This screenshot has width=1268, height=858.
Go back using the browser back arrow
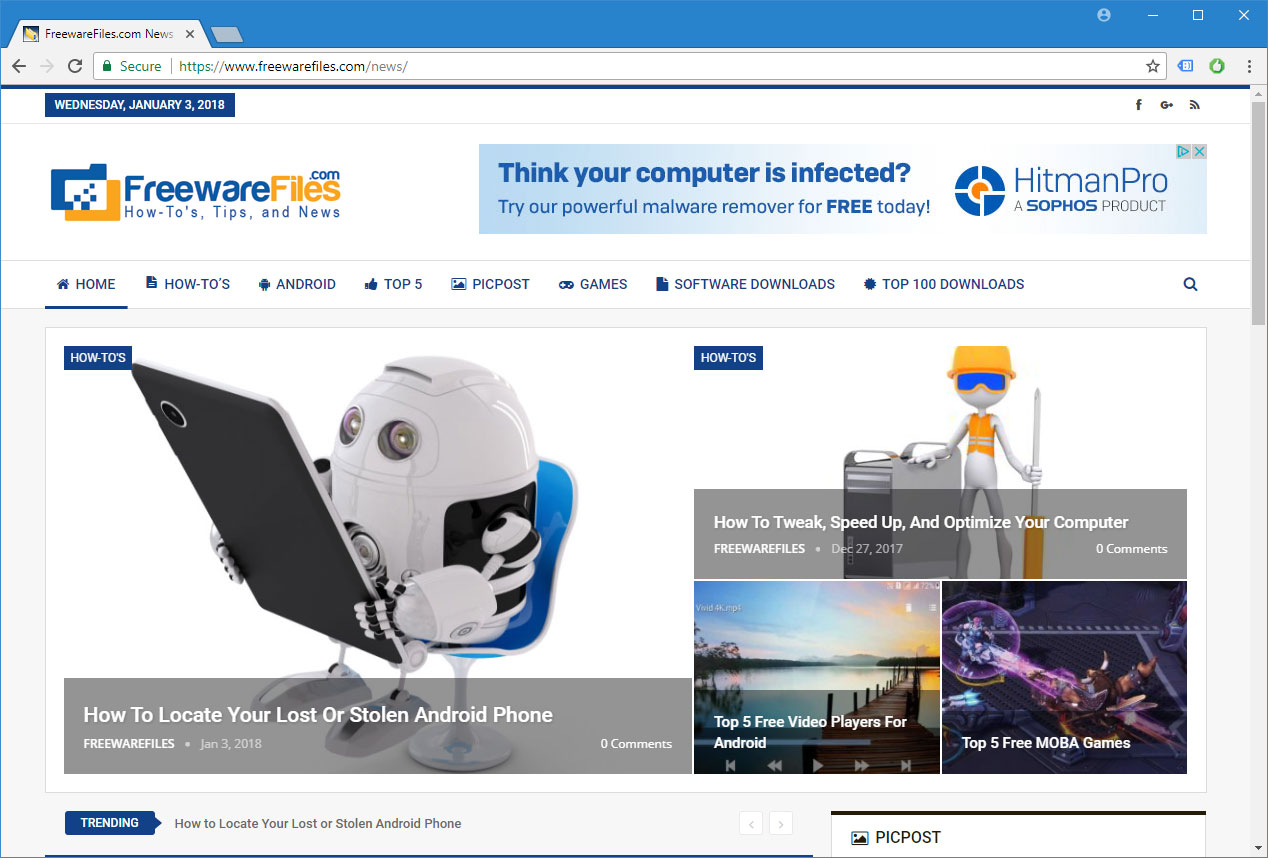pos(19,66)
